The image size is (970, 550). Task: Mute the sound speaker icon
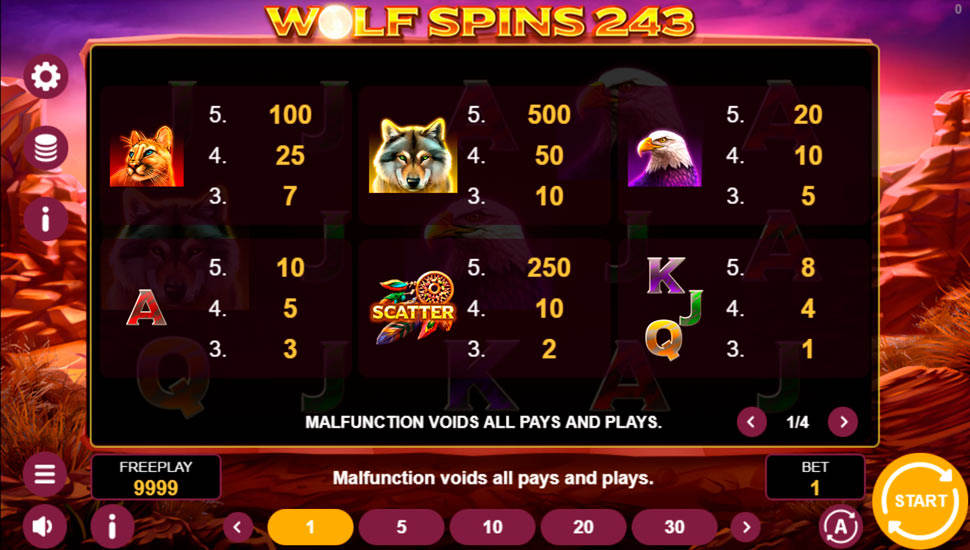(x=45, y=526)
